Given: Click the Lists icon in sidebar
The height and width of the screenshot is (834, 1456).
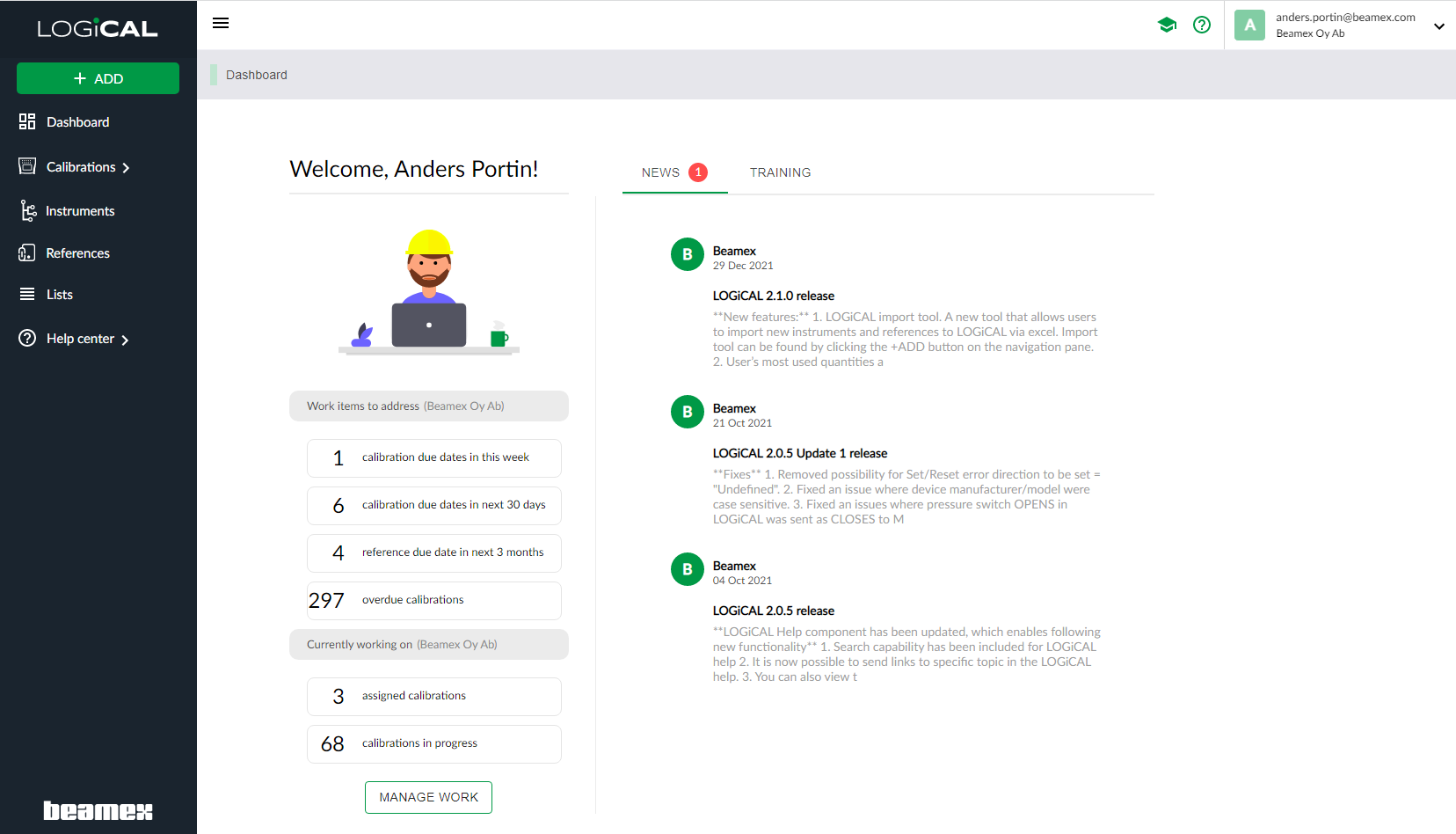Looking at the screenshot, I should click(x=27, y=294).
